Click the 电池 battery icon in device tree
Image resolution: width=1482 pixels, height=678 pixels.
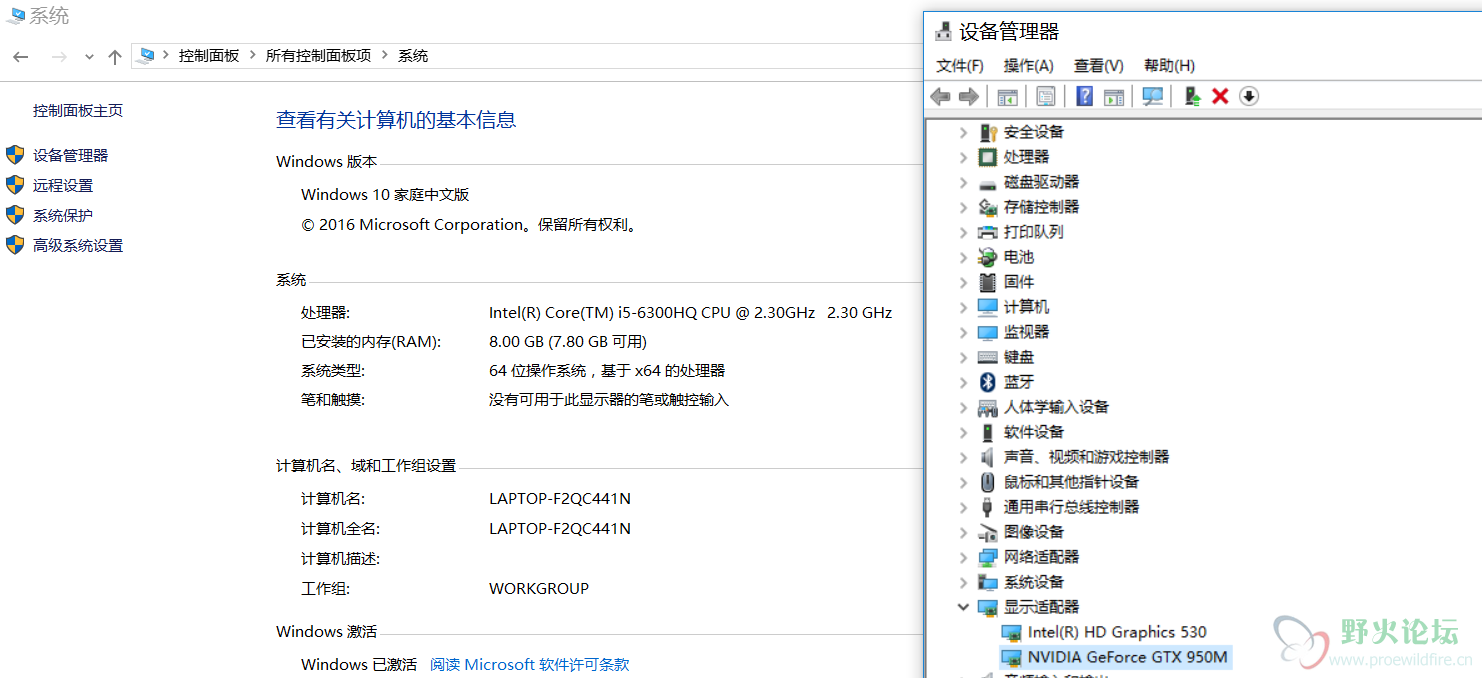(x=988, y=257)
